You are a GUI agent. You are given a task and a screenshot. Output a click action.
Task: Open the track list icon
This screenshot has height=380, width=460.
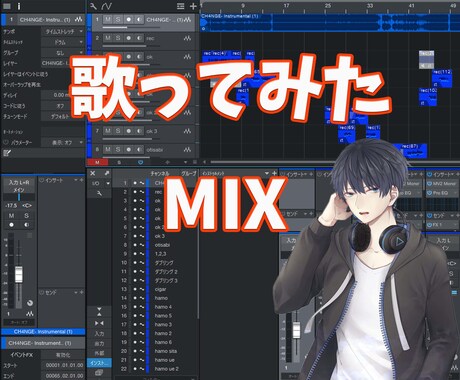pos(180,6)
